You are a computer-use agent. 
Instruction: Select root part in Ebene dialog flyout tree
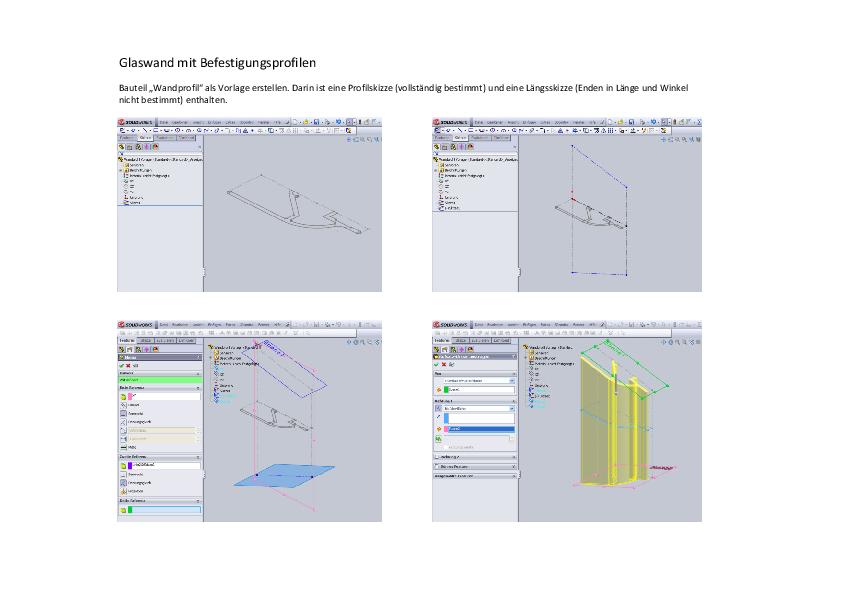[x=233, y=347]
